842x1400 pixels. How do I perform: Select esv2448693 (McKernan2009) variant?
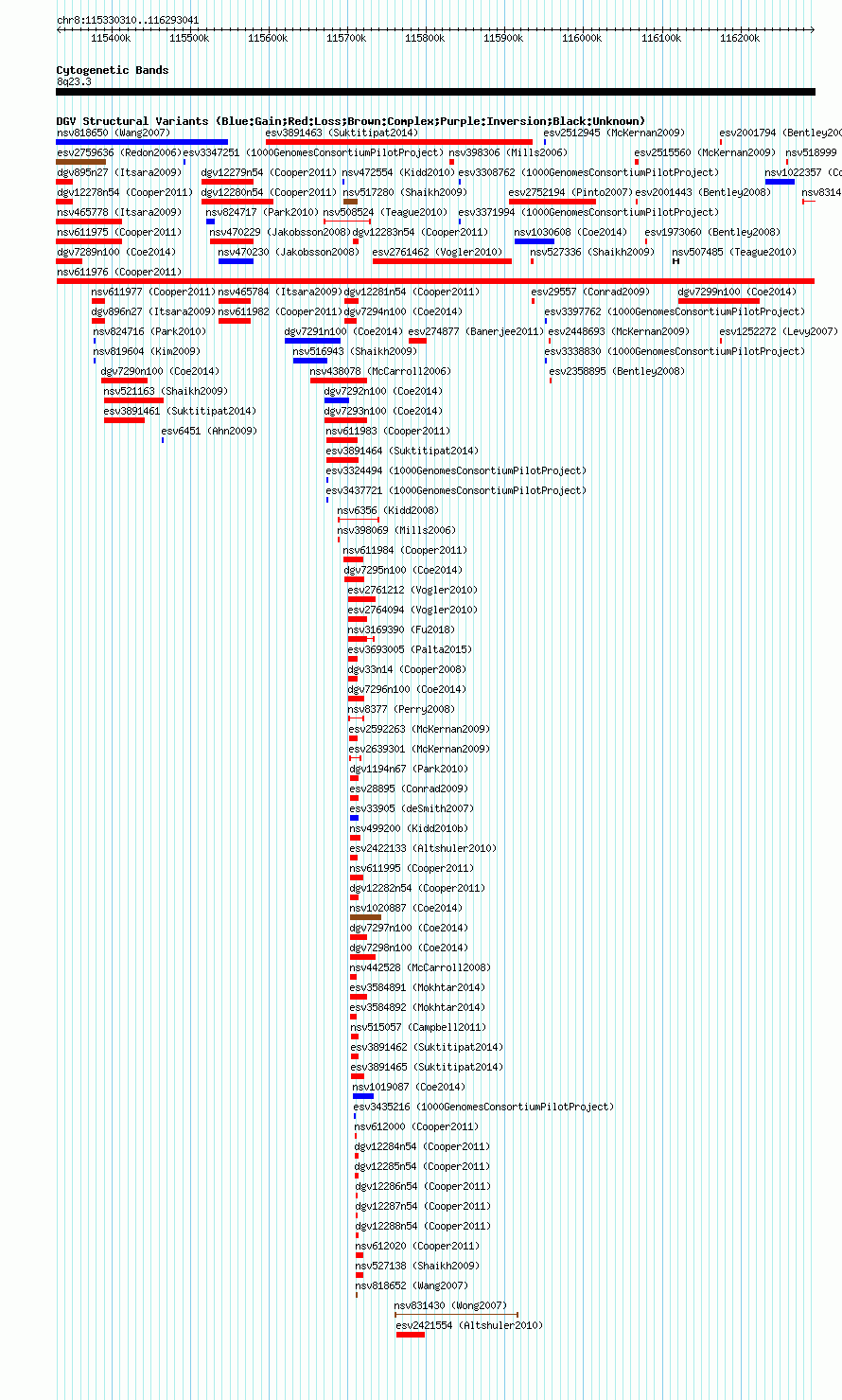(620, 331)
